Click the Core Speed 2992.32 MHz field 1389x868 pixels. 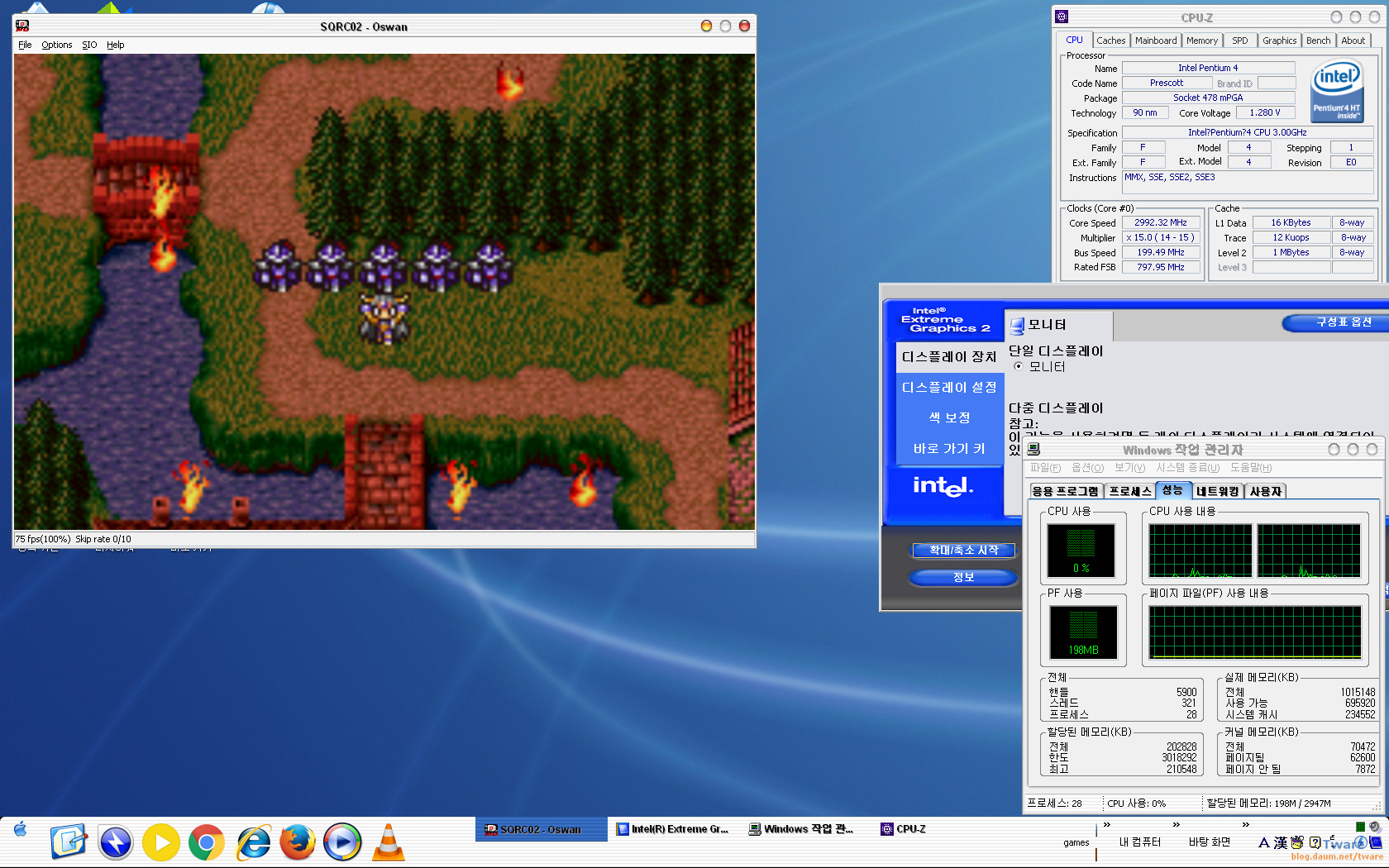click(1161, 222)
